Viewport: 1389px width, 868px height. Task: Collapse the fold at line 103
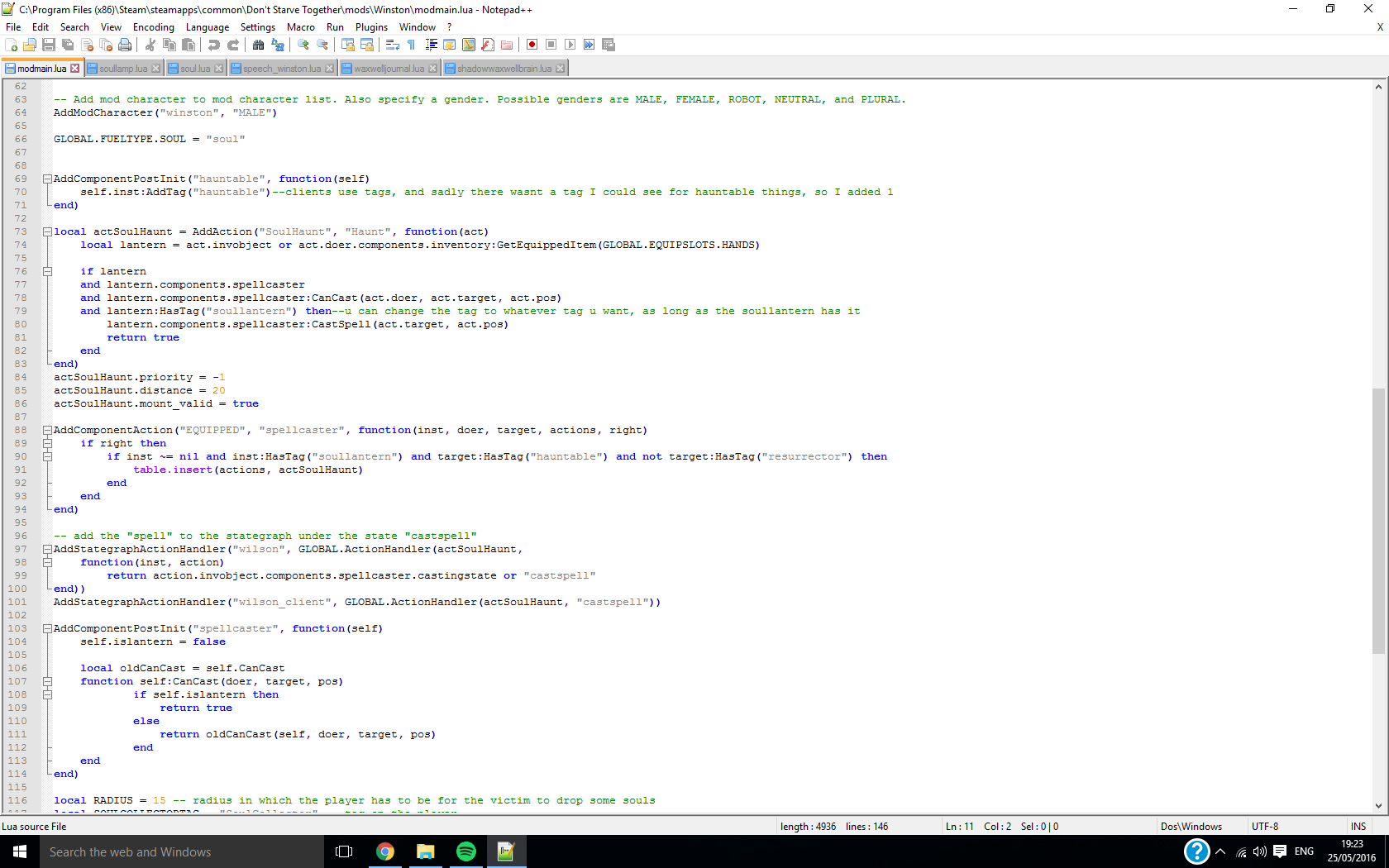tap(47, 628)
